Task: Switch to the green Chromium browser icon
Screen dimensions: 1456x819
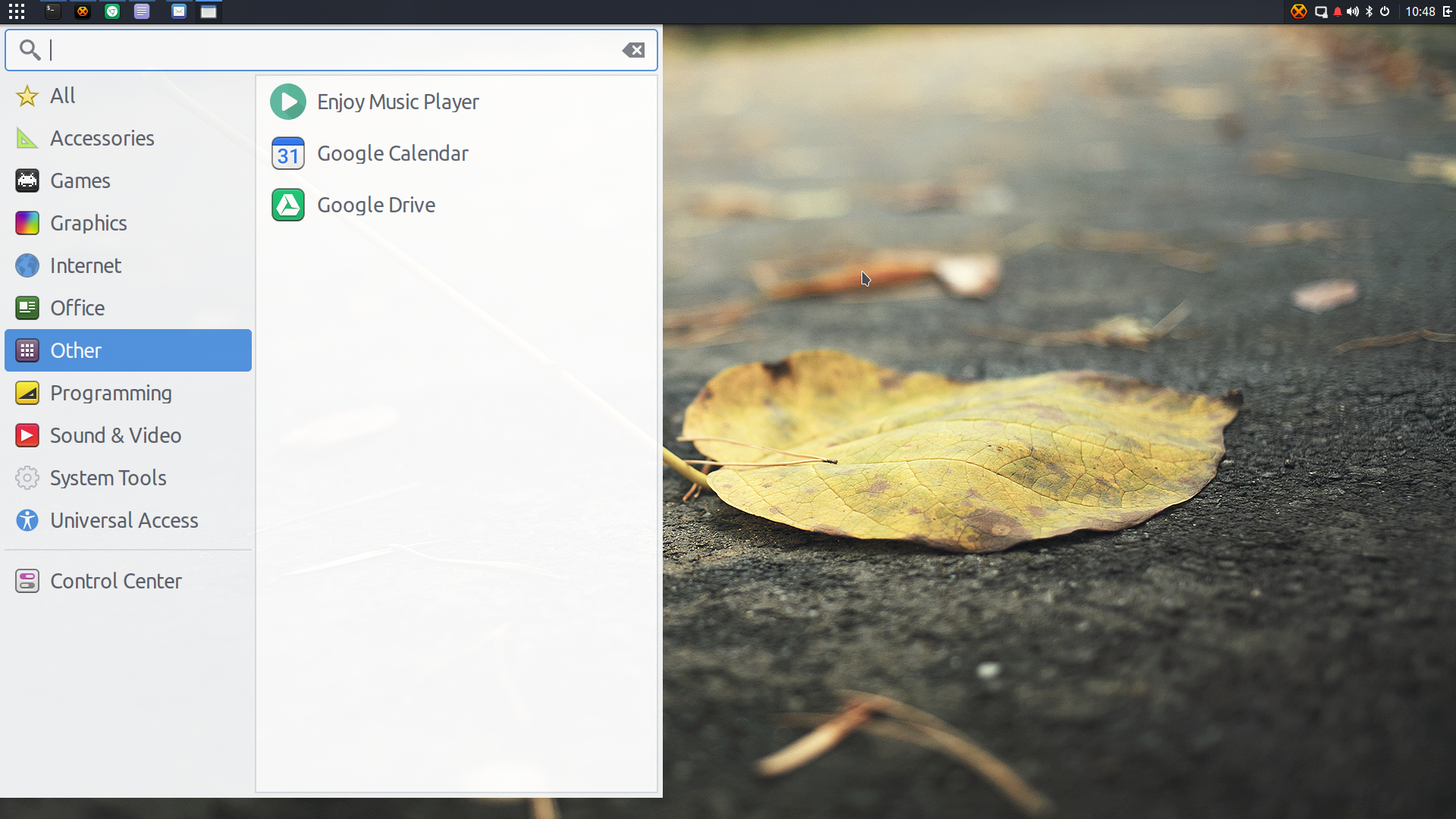Action: point(112,11)
